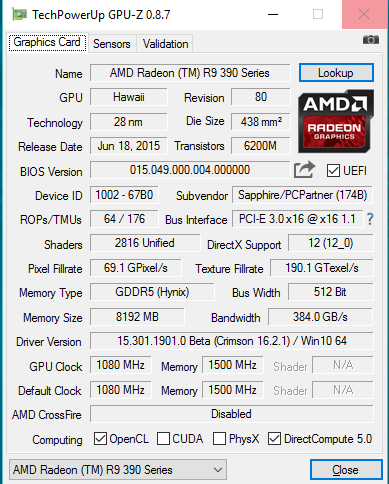
Task: Select the Graphics Card tab
Action: tap(47, 42)
